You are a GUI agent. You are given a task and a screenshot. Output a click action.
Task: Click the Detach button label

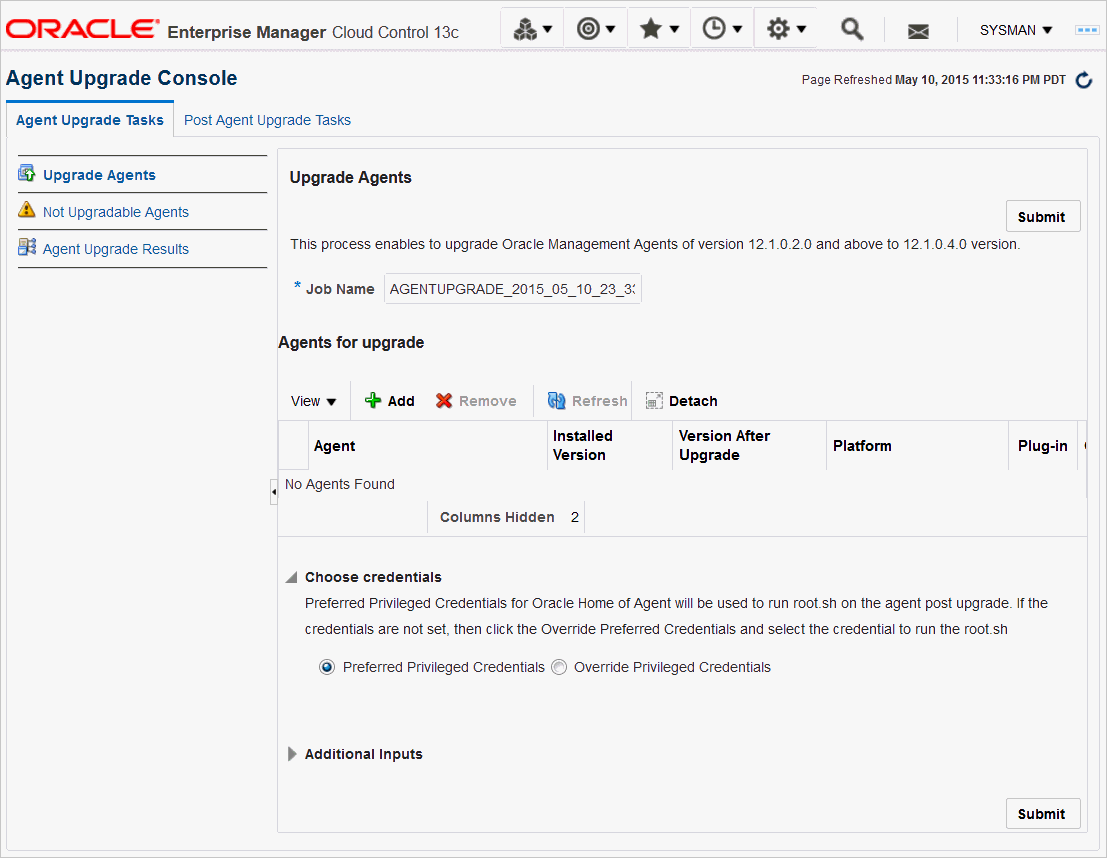coord(693,401)
